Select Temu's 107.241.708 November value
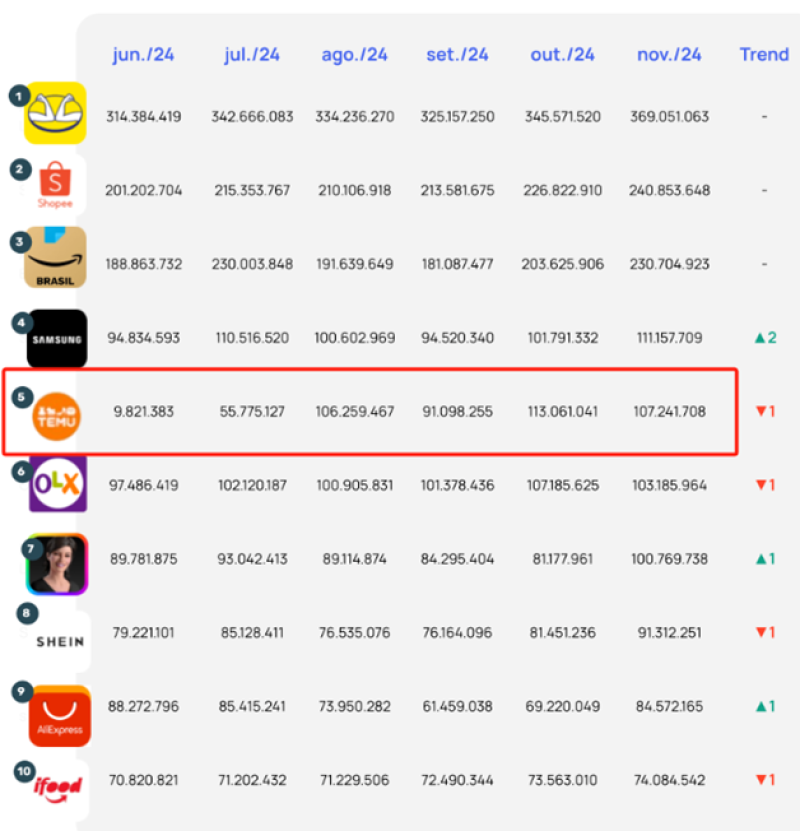The height and width of the screenshot is (831, 800). (670, 411)
